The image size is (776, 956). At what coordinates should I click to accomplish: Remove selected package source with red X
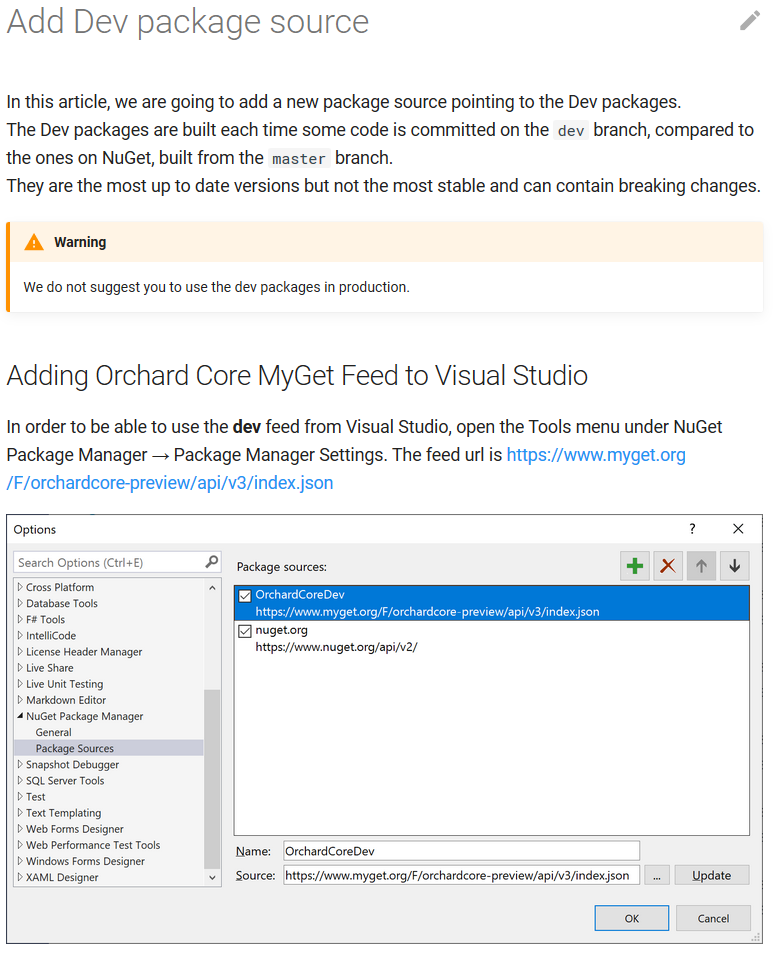pos(668,566)
